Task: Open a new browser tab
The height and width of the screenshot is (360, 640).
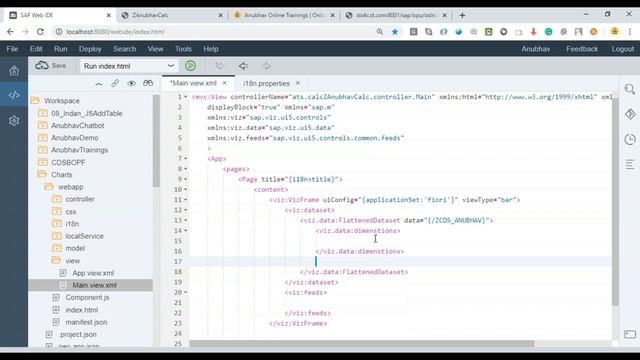Action: [462, 15]
